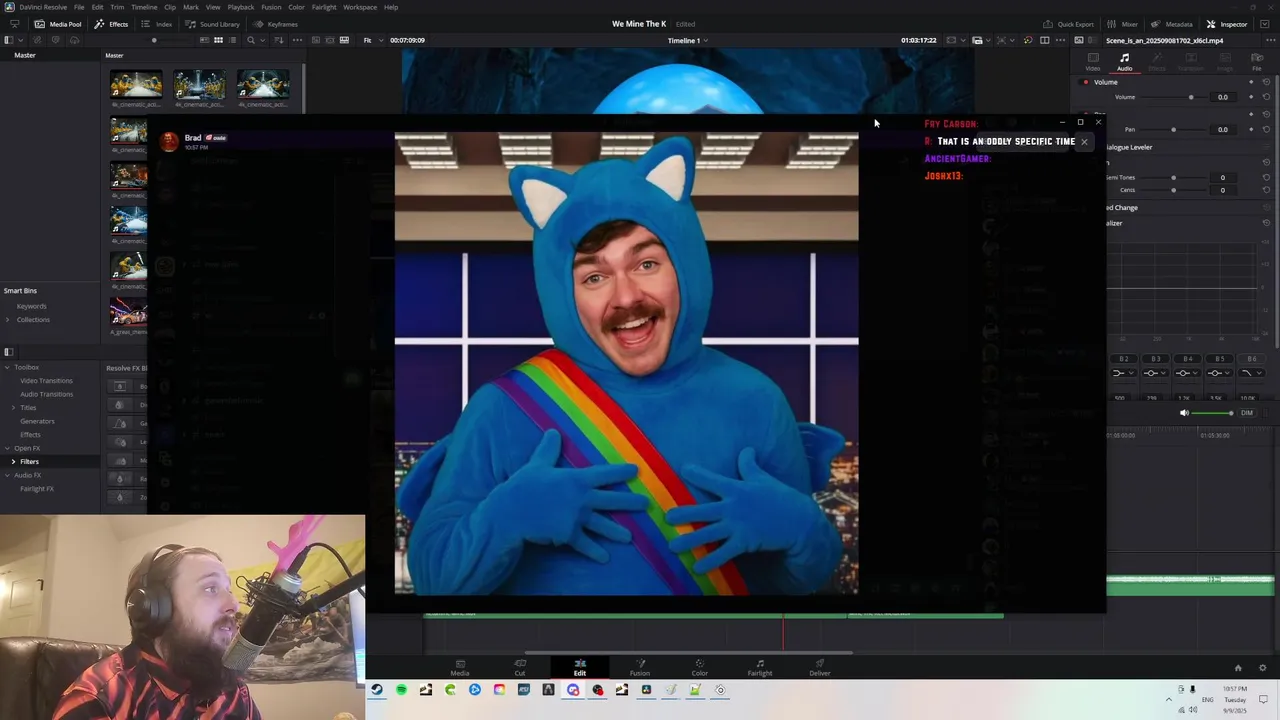
Task: Open the Mark menu
Action: [190, 7]
